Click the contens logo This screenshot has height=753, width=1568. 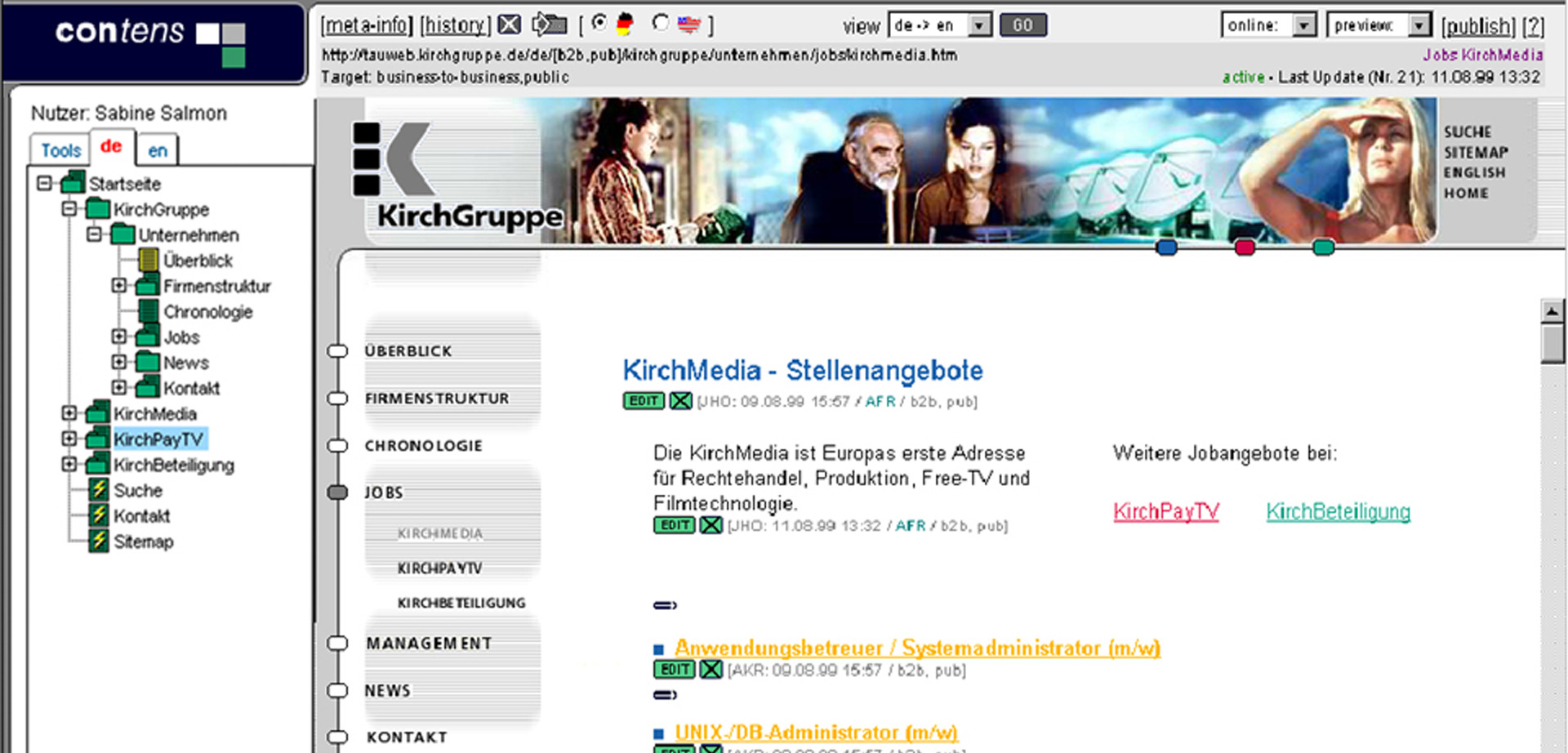pyautogui.click(x=151, y=39)
